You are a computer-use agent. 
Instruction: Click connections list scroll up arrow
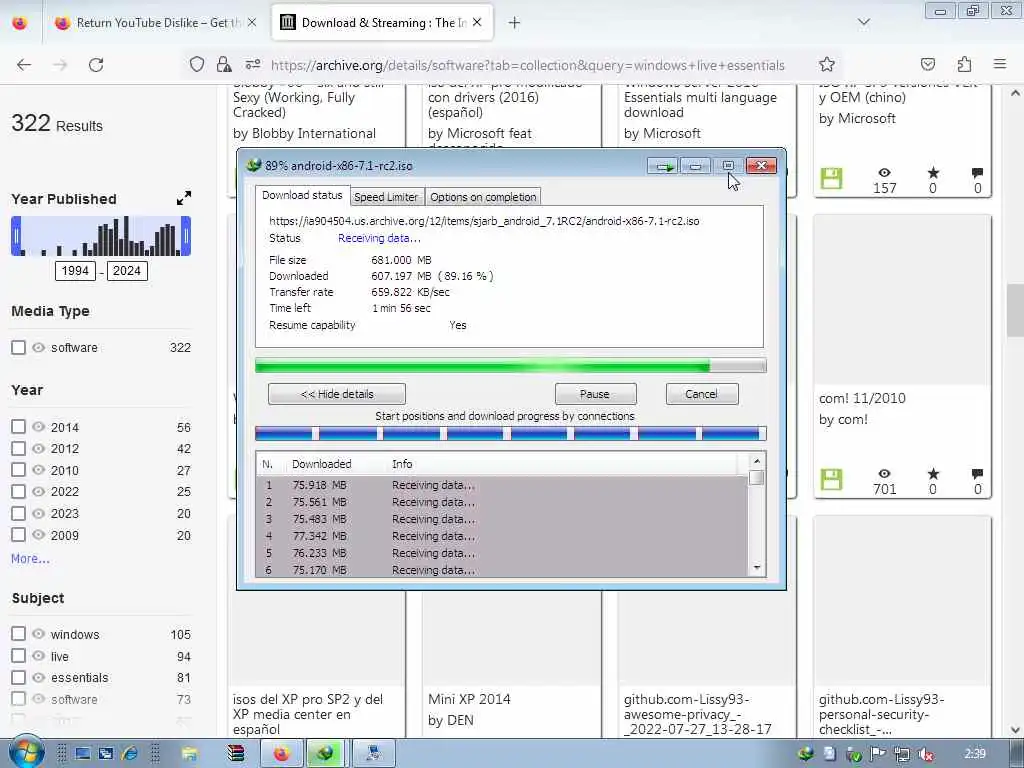pyautogui.click(x=757, y=461)
